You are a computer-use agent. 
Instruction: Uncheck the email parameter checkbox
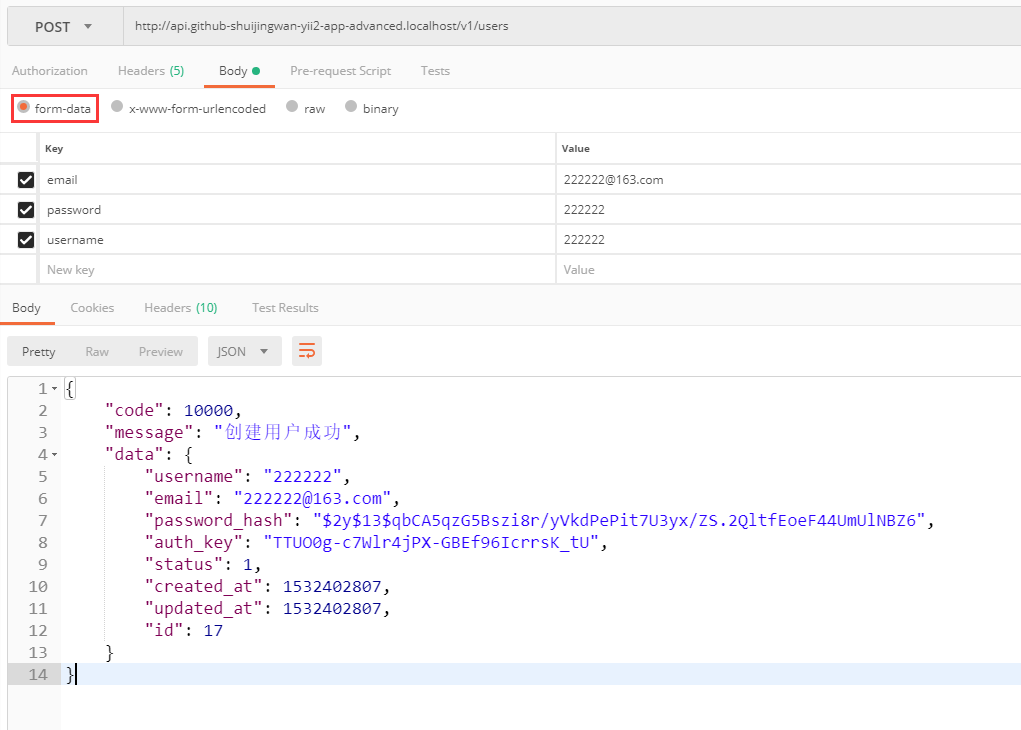tap(26, 180)
